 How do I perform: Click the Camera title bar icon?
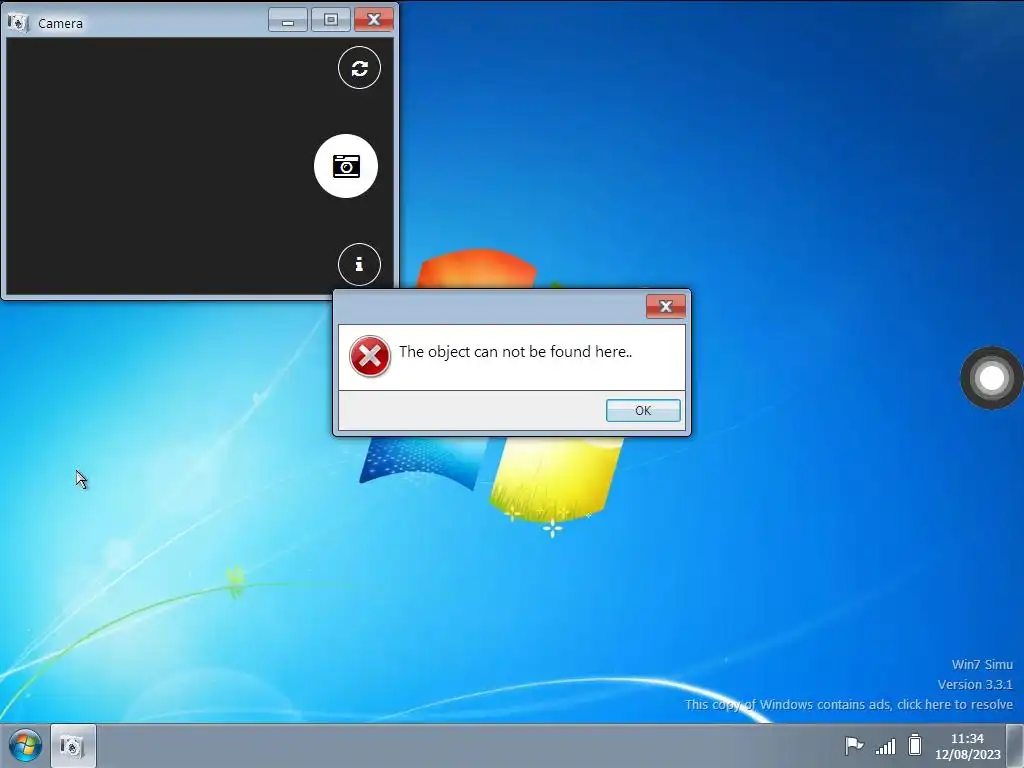click(18, 23)
